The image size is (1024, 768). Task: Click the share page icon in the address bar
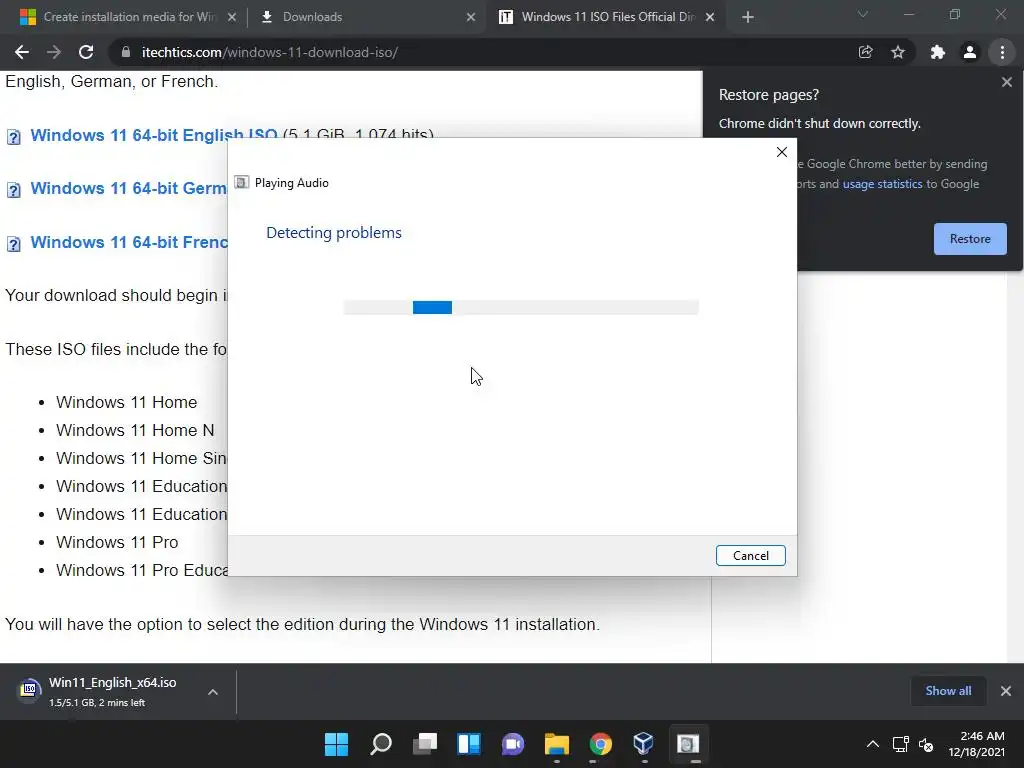pos(865,52)
